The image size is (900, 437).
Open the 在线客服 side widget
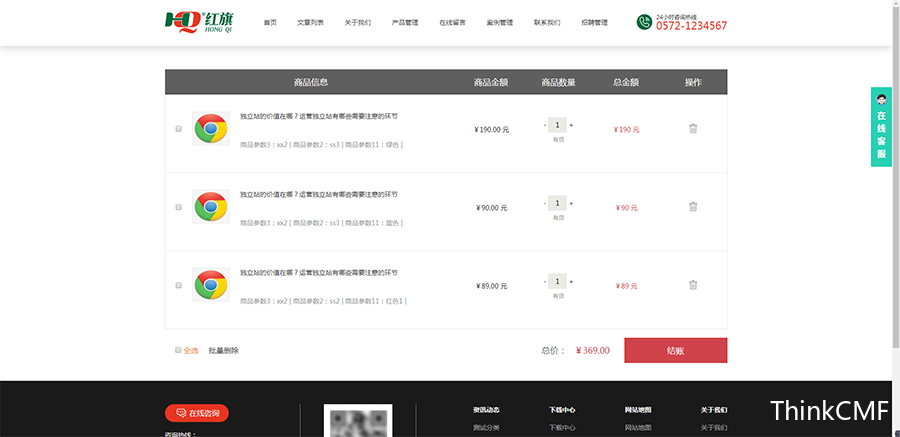(881, 127)
